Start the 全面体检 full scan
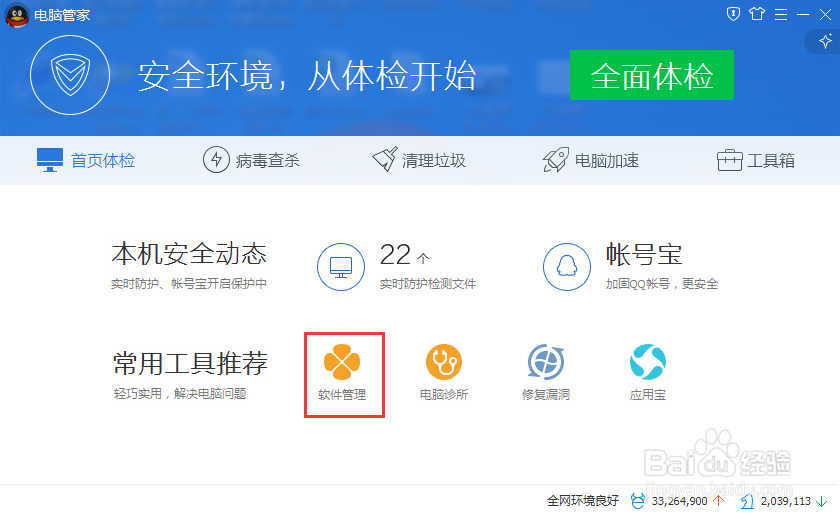Image resolution: width=840 pixels, height=519 pixels. (651, 75)
